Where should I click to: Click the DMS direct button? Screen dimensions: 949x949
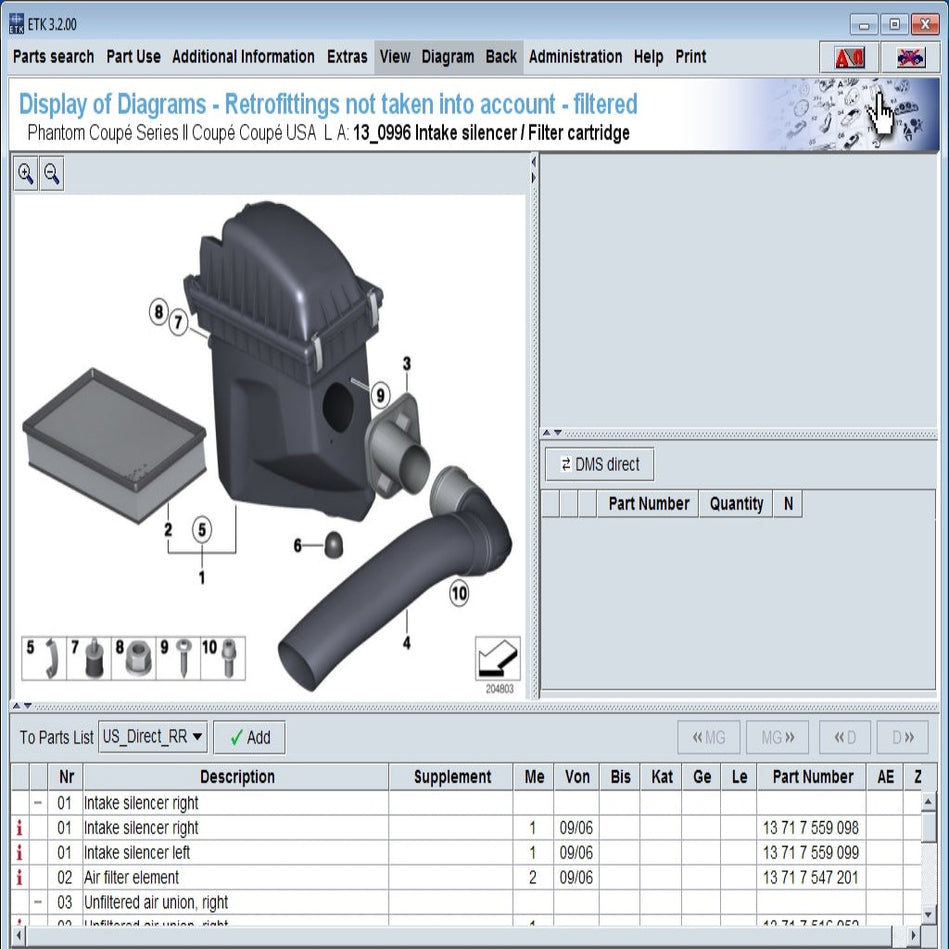tap(599, 464)
